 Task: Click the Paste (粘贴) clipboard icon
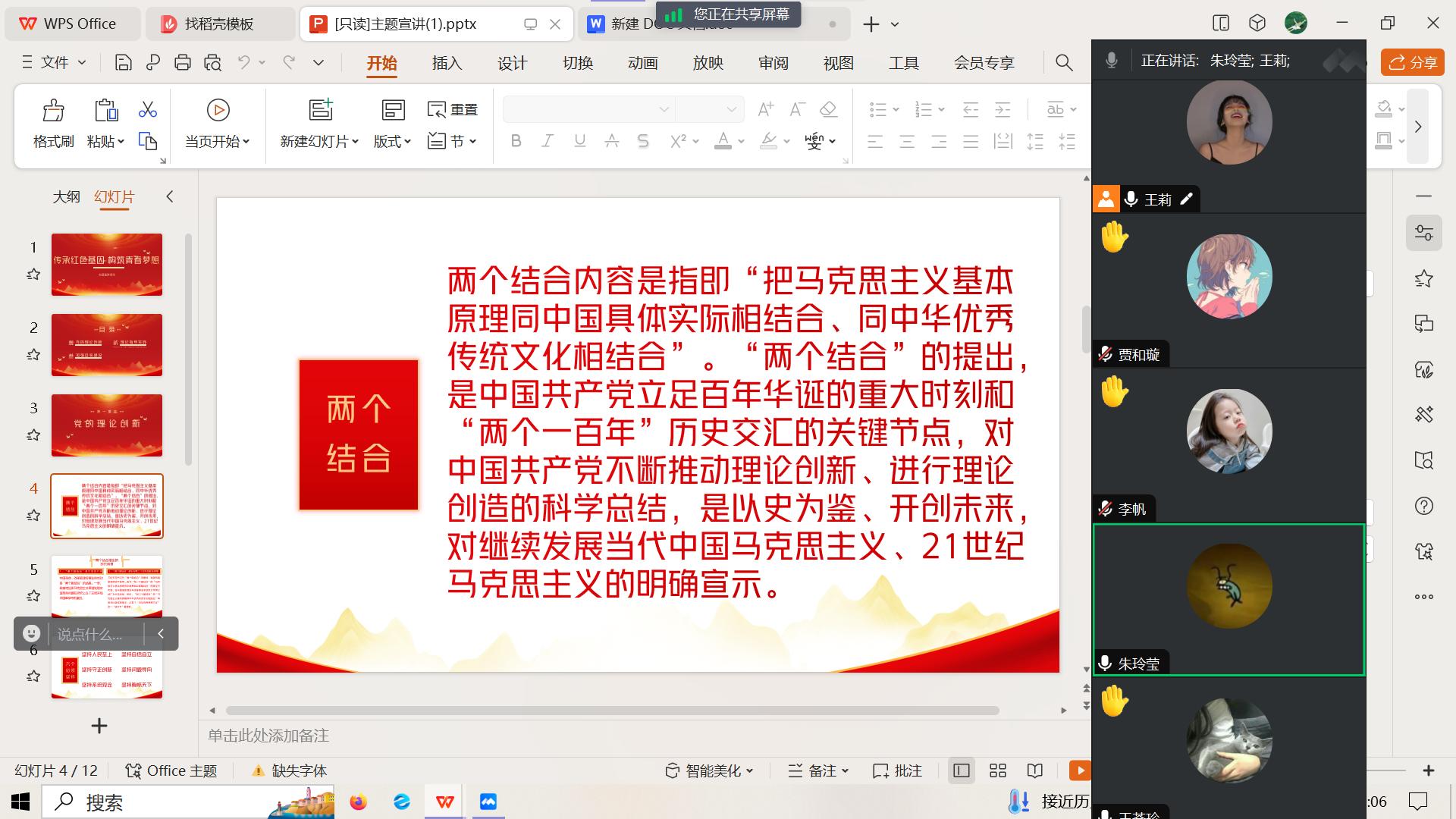click(x=106, y=111)
